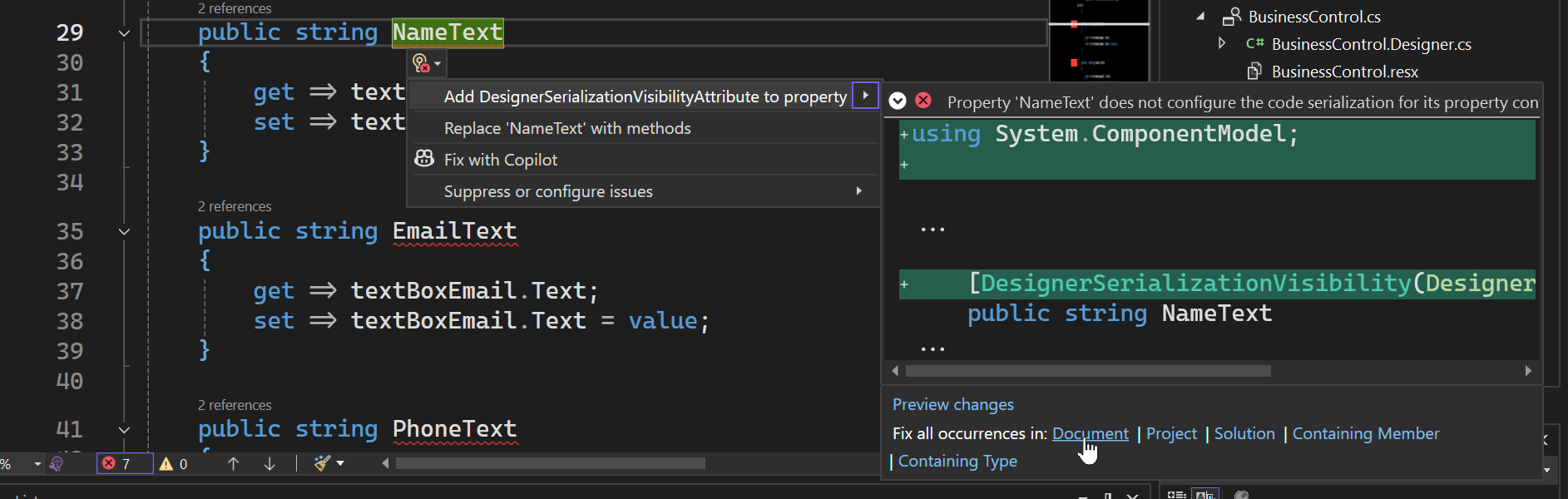Select BusinessControl.cs in Solution Explorer
1568x499 pixels.
(x=1314, y=17)
